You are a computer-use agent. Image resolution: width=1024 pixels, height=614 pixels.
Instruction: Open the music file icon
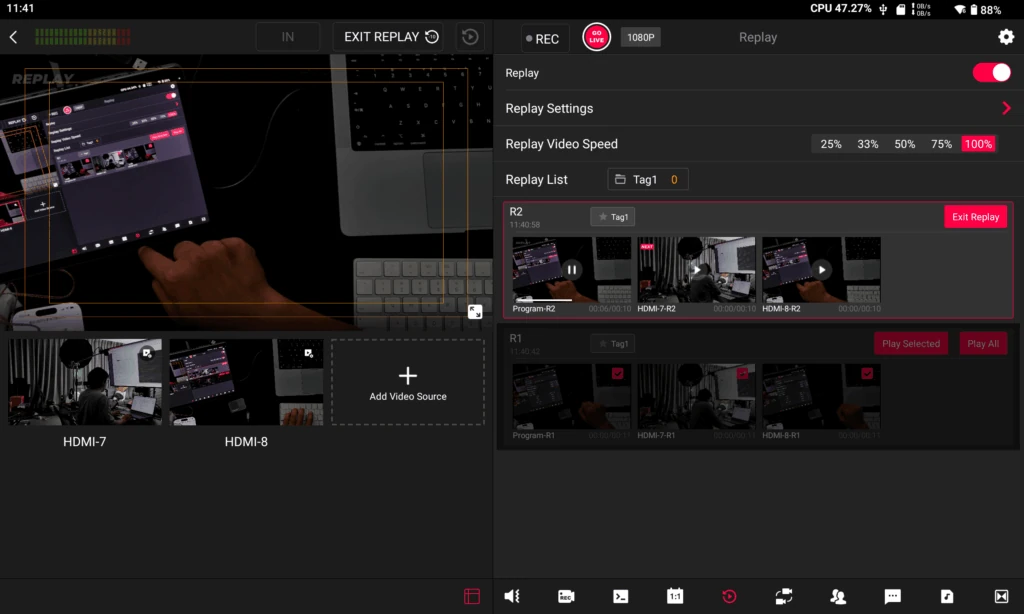pos(947,596)
